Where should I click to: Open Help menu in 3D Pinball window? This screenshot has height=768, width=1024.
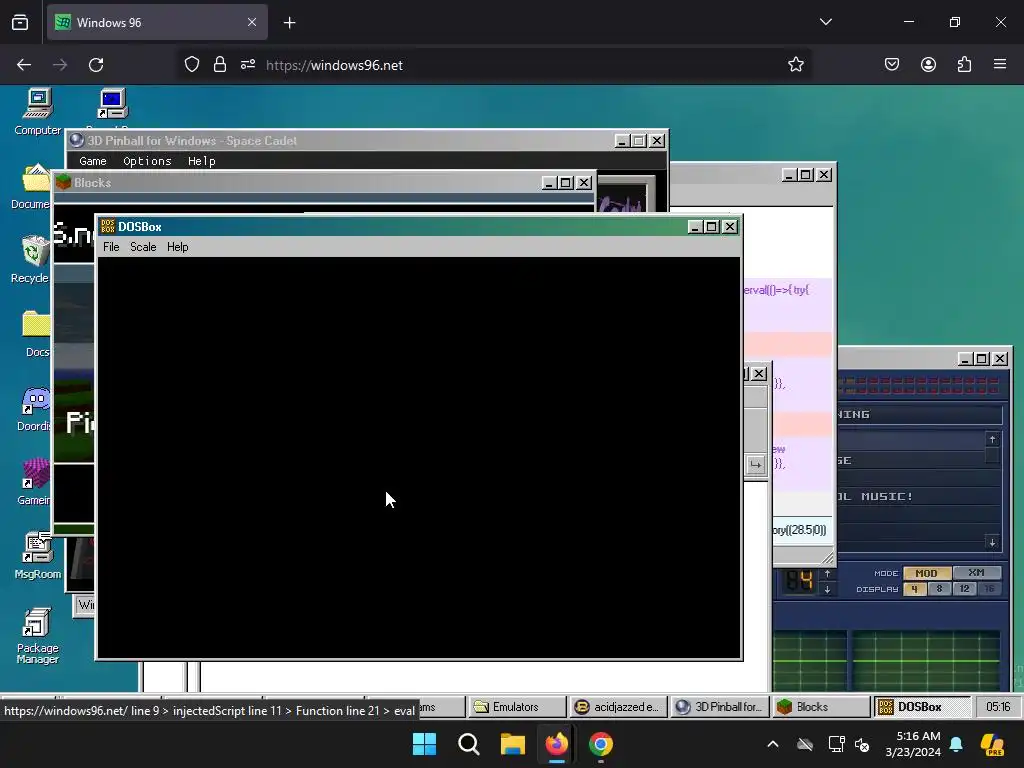(x=202, y=161)
